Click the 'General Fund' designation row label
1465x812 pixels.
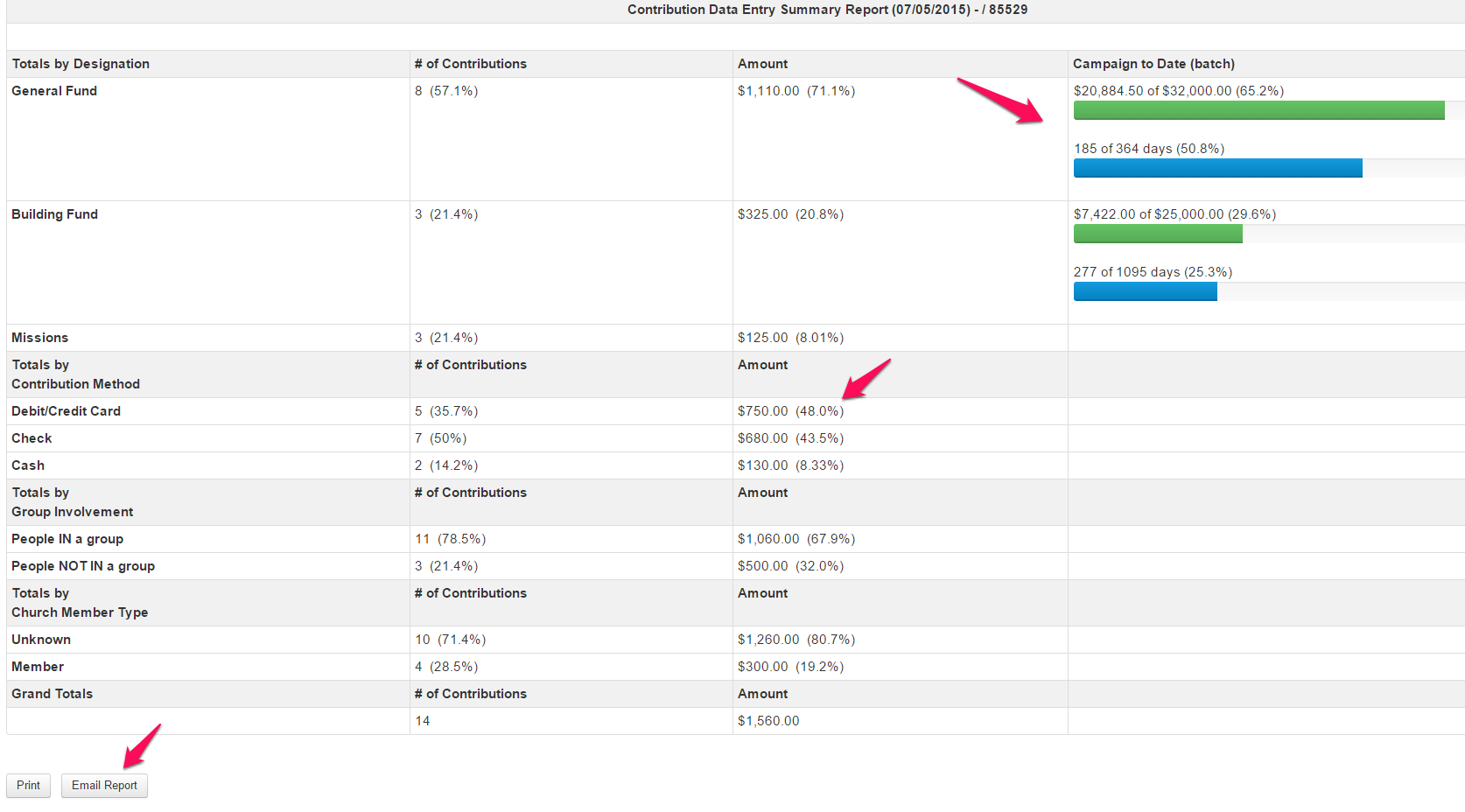[x=54, y=91]
